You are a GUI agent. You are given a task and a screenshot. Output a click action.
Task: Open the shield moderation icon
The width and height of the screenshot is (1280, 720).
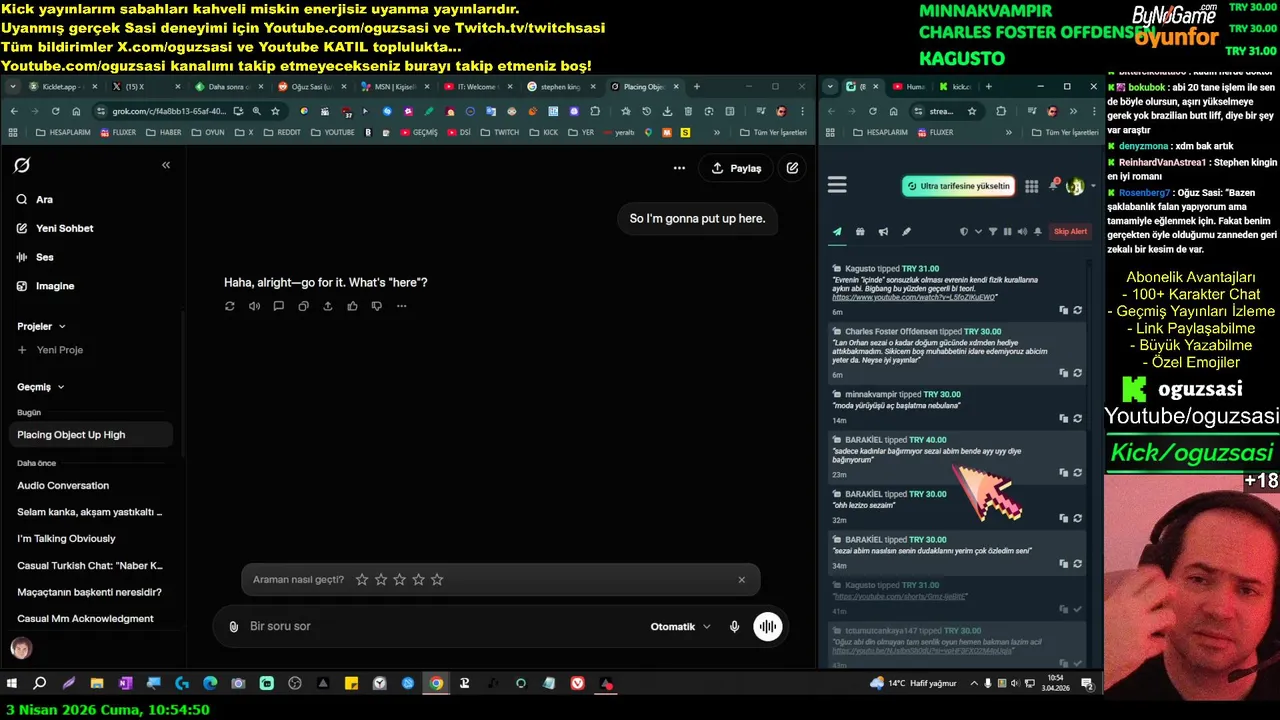964,232
